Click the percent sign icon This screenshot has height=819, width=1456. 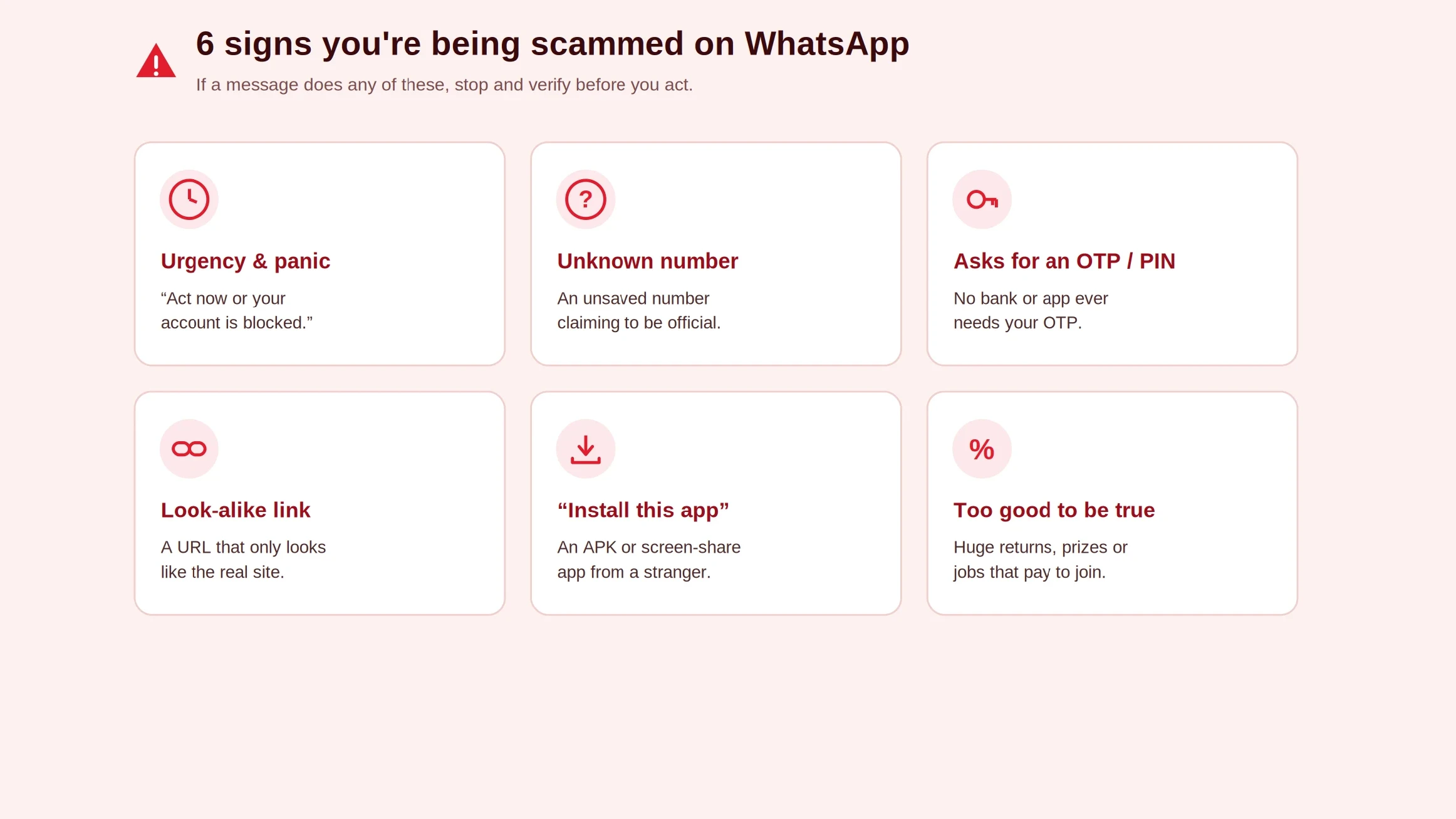coord(982,449)
